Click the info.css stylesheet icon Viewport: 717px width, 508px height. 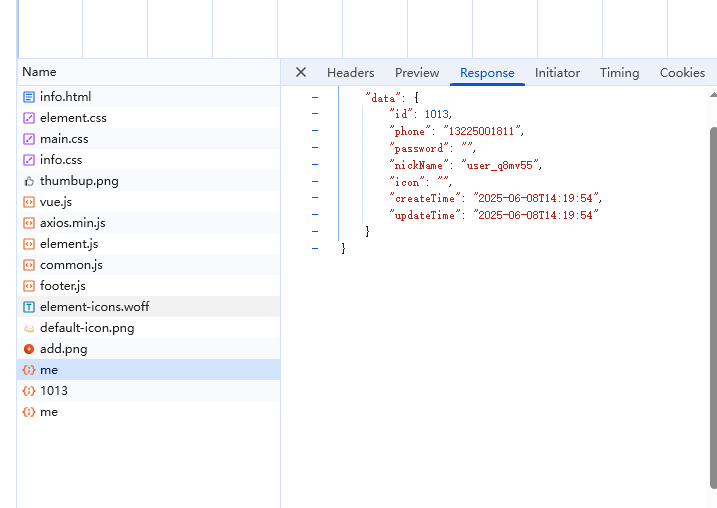point(29,160)
